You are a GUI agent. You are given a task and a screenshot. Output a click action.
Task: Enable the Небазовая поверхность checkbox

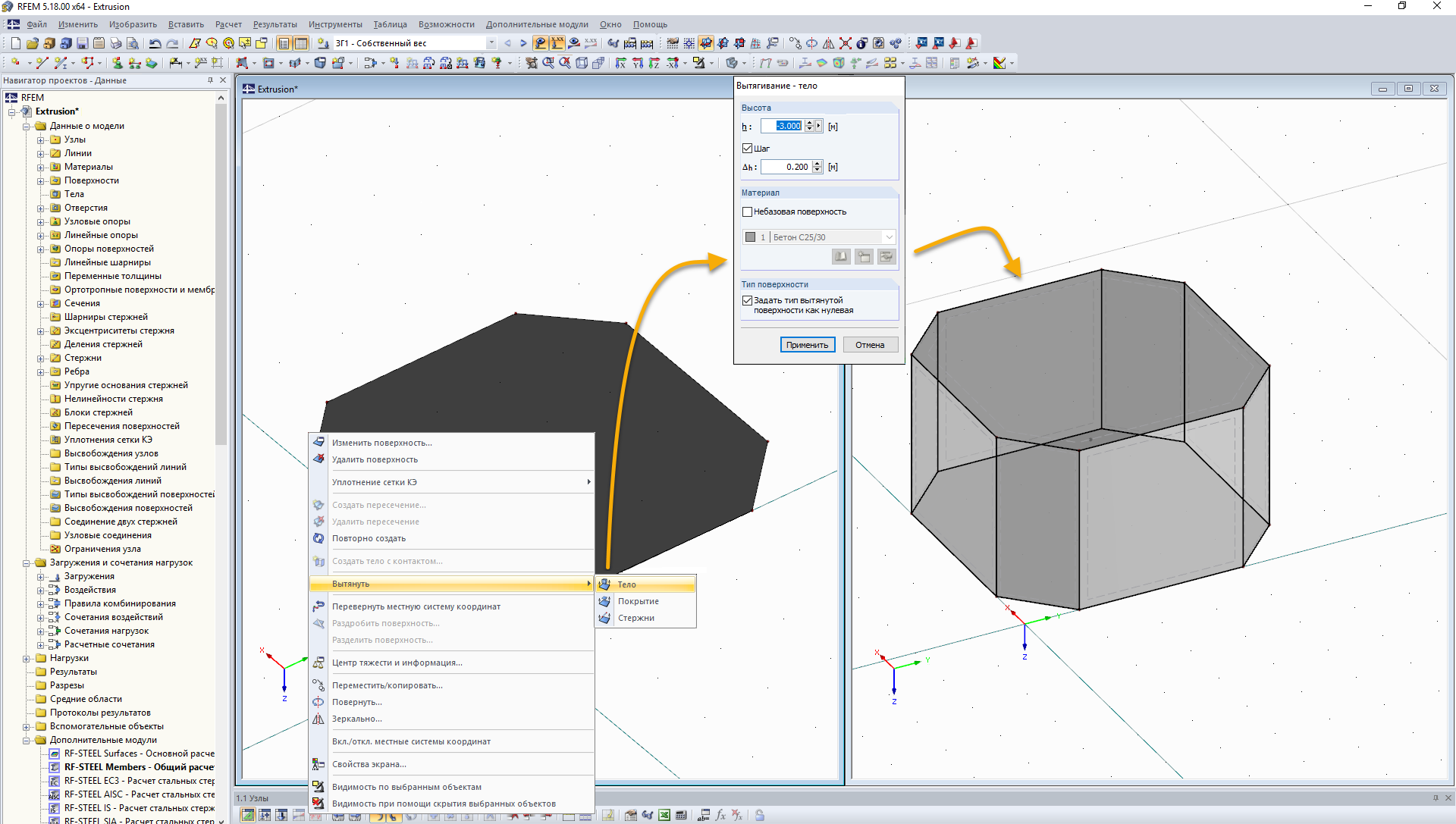[x=747, y=211]
